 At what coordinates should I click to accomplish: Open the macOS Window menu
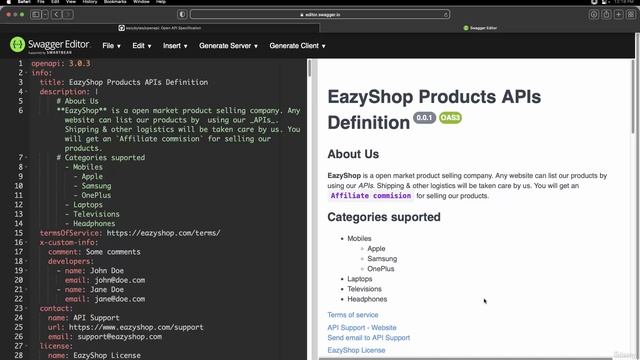[x=141, y=2]
